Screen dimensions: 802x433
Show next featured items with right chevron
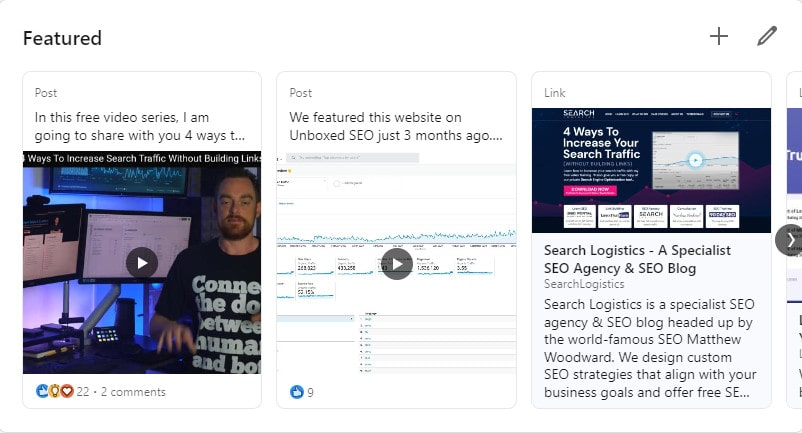(789, 240)
